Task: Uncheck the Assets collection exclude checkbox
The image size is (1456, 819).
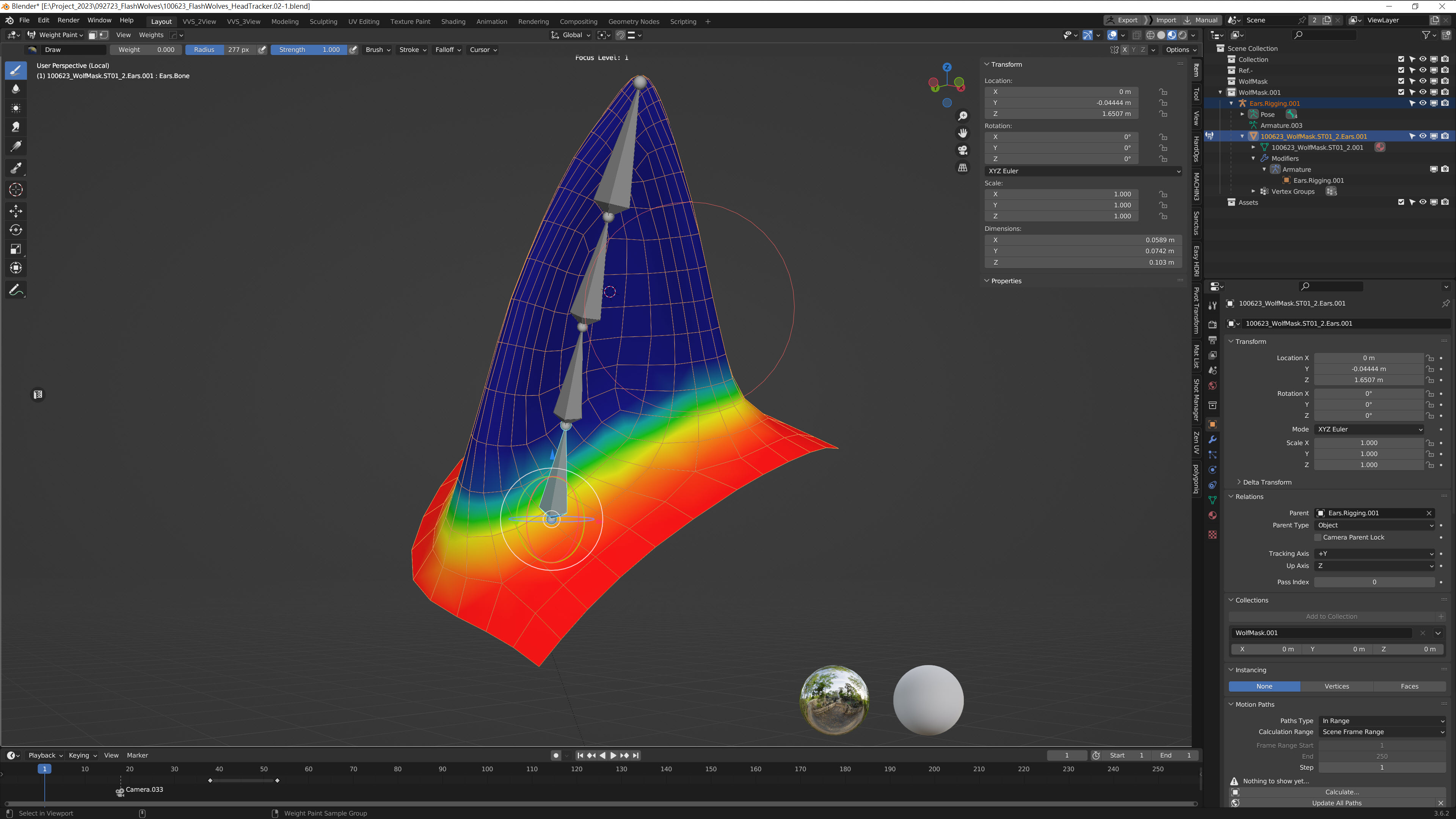Action: point(1401,202)
